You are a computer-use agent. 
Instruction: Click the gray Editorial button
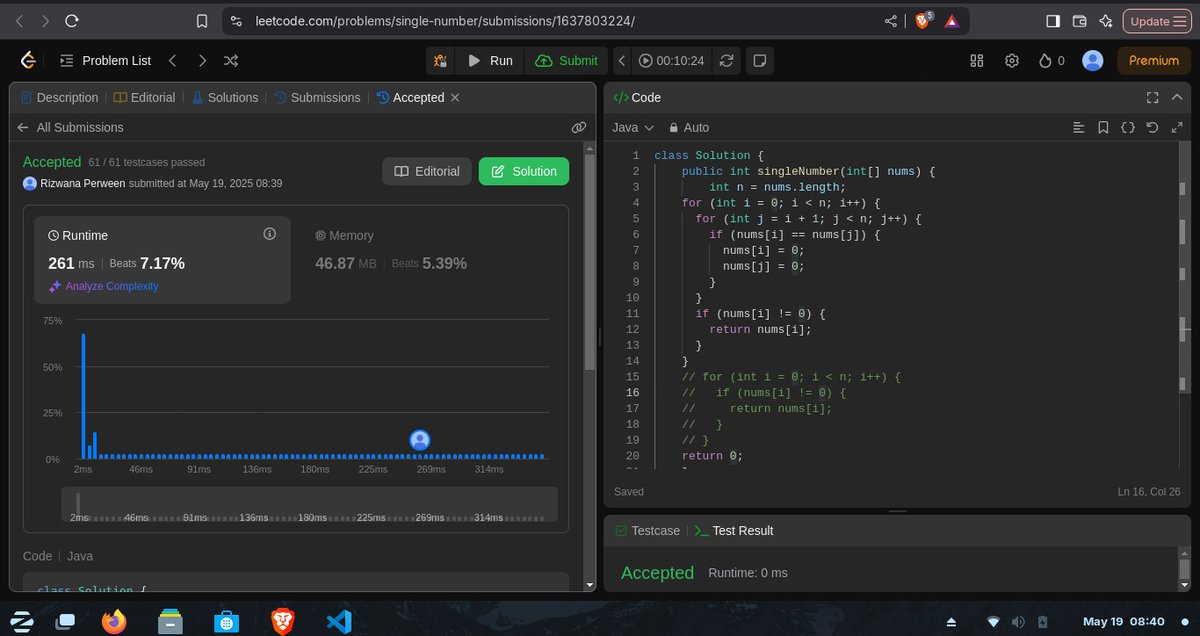[x=427, y=171]
